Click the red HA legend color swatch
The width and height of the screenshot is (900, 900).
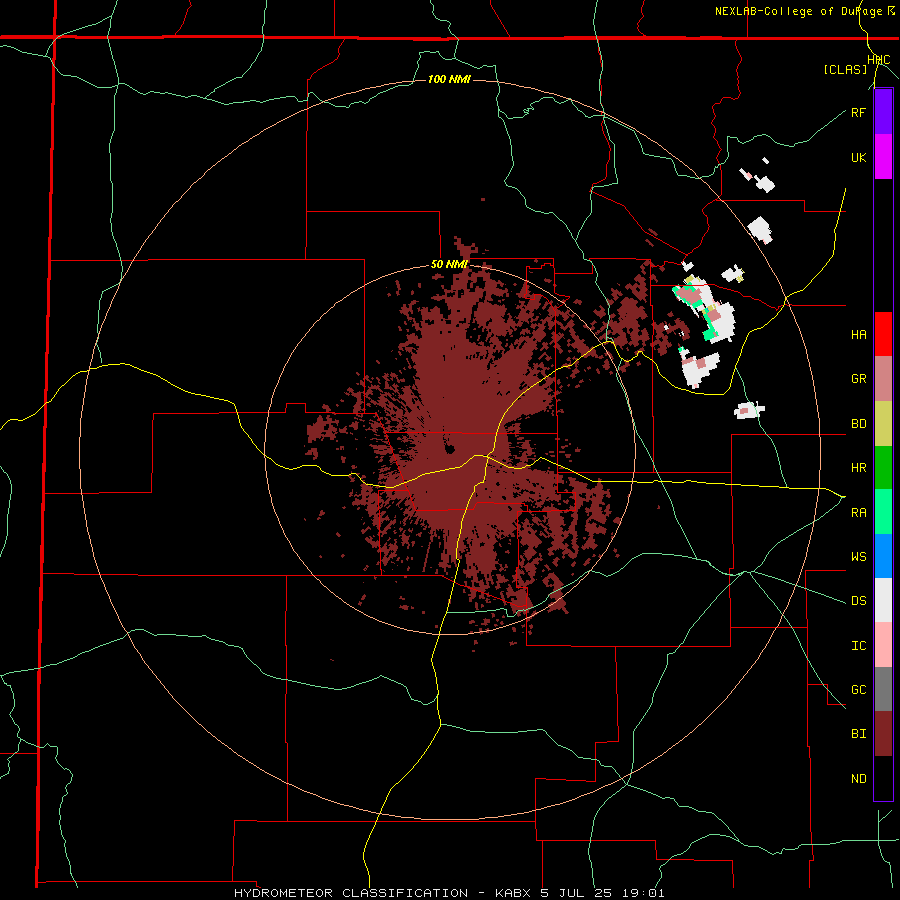click(x=883, y=334)
